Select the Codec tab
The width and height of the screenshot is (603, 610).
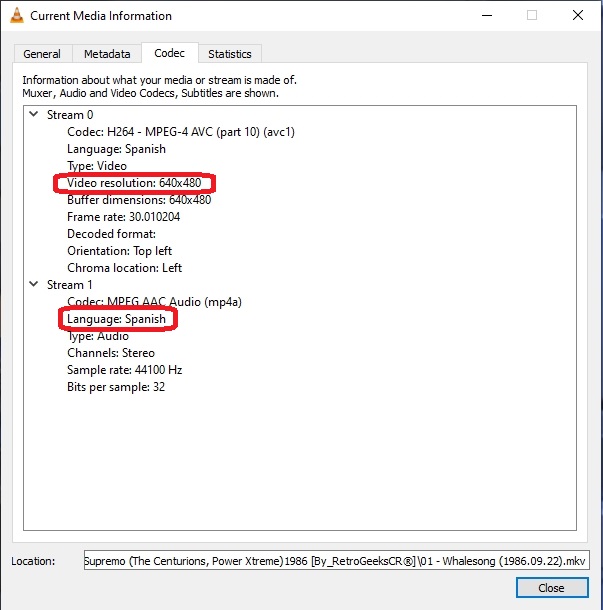170,53
